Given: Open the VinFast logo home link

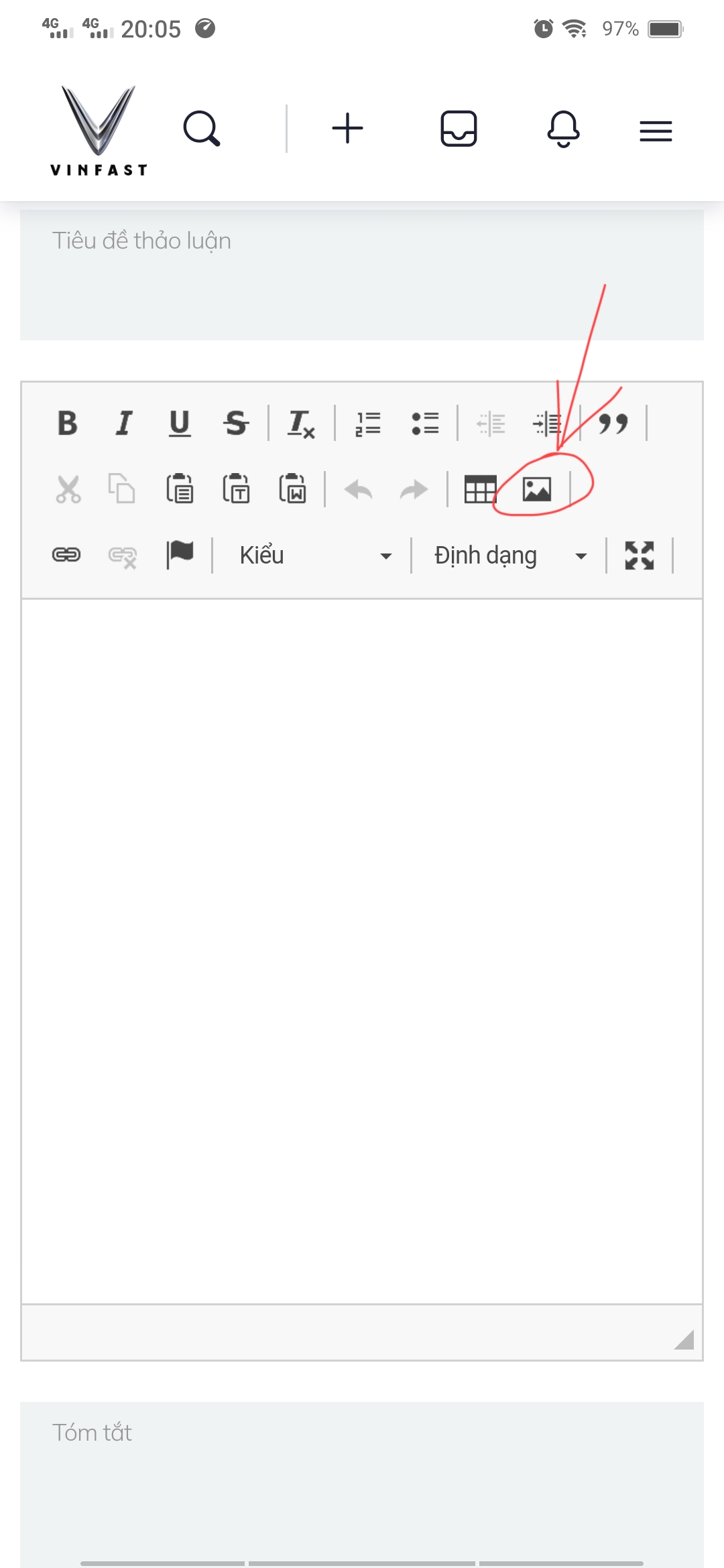Looking at the screenshot, I should point(99,131).
